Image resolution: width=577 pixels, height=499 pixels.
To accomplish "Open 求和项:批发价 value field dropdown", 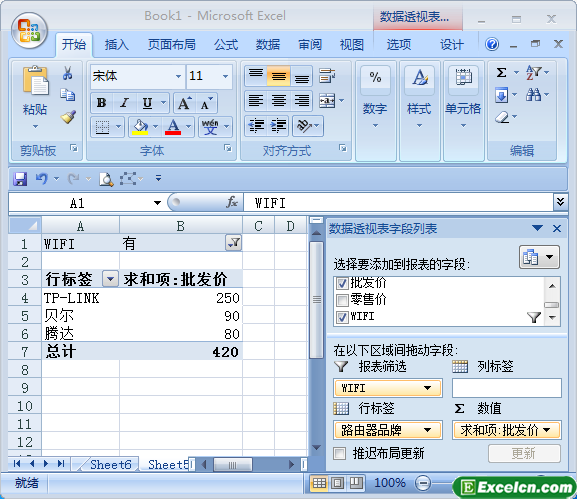I will pyautogui.click(x=546, y=430).
